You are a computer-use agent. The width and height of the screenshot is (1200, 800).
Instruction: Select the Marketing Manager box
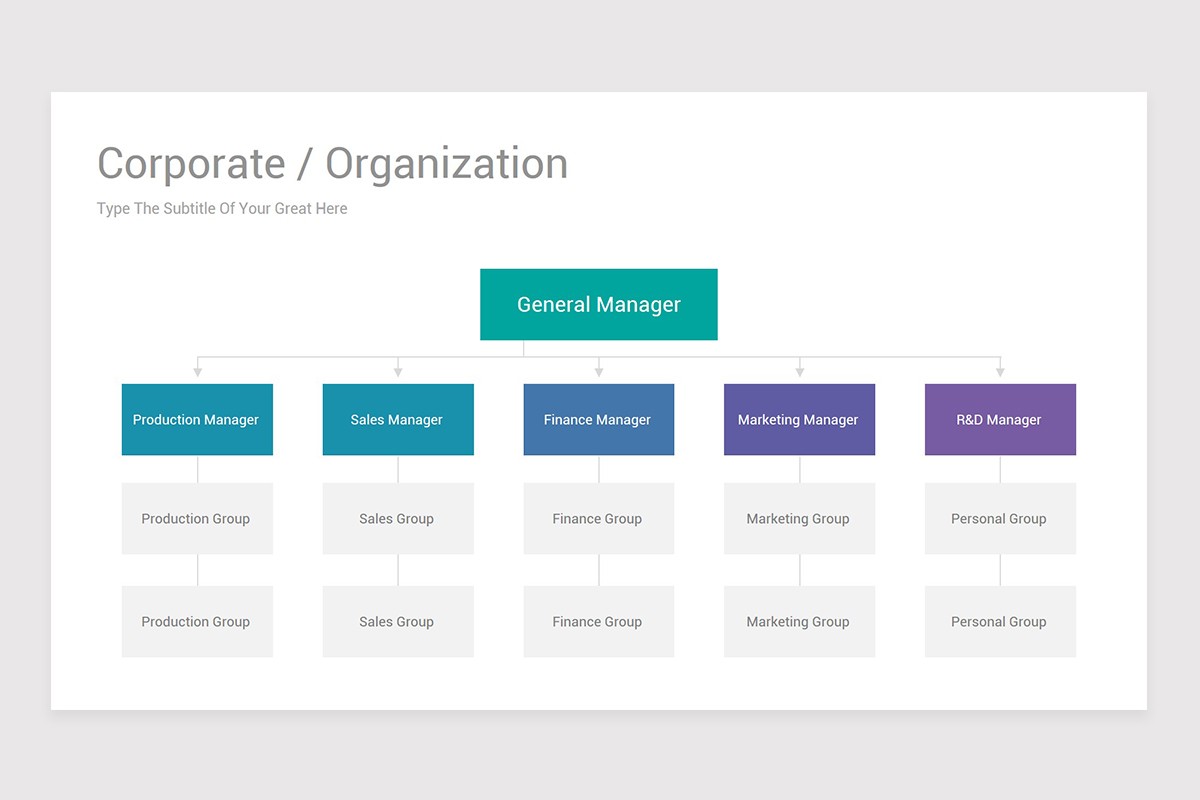799,420
